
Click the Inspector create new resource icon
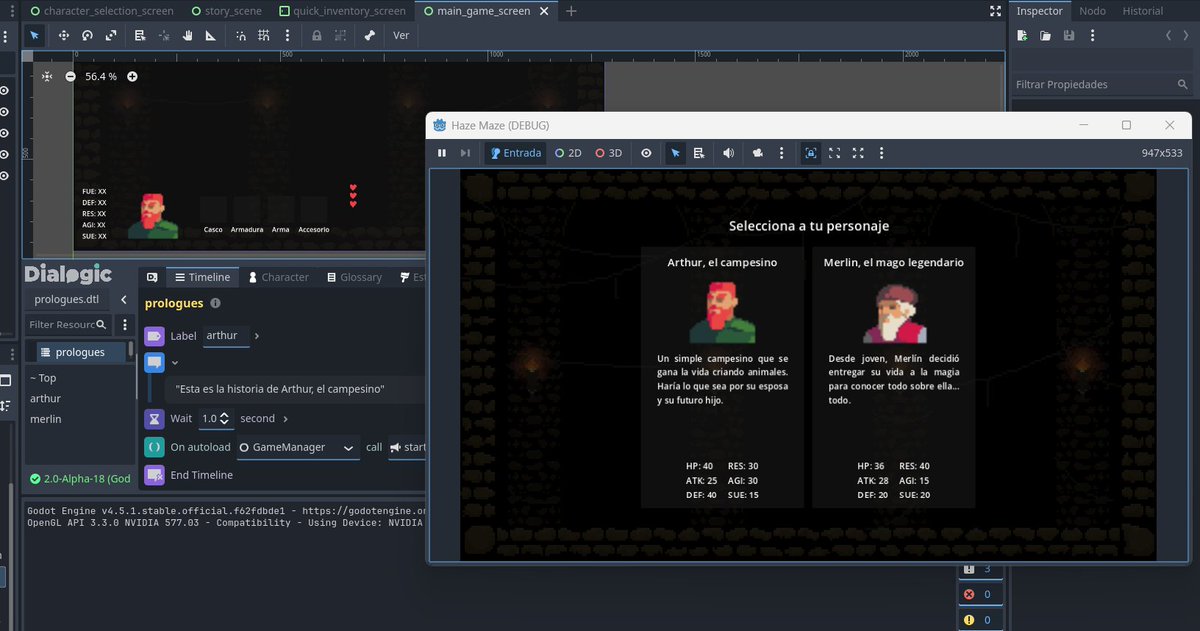click(x=1022, y=35)
